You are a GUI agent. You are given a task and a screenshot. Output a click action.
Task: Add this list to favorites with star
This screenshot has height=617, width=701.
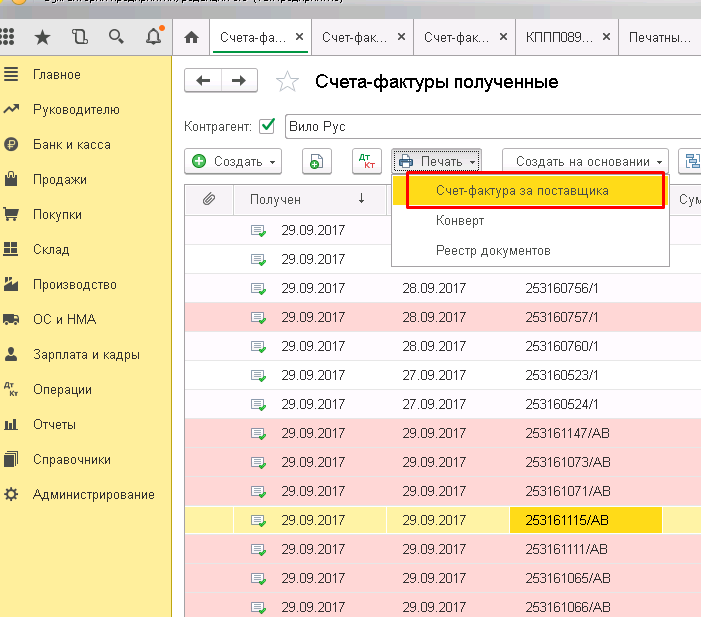[287, 82]
